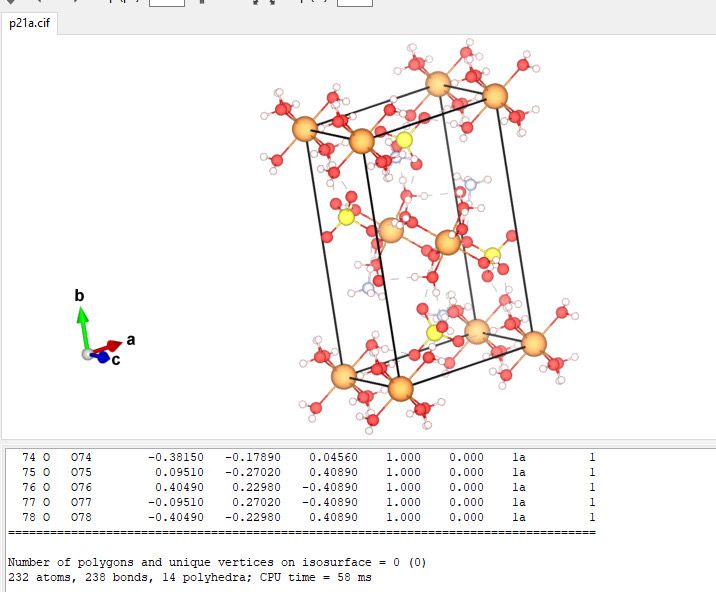Select the O78 atom label in output
The image size is (716, 592).
tap(81, 518)
